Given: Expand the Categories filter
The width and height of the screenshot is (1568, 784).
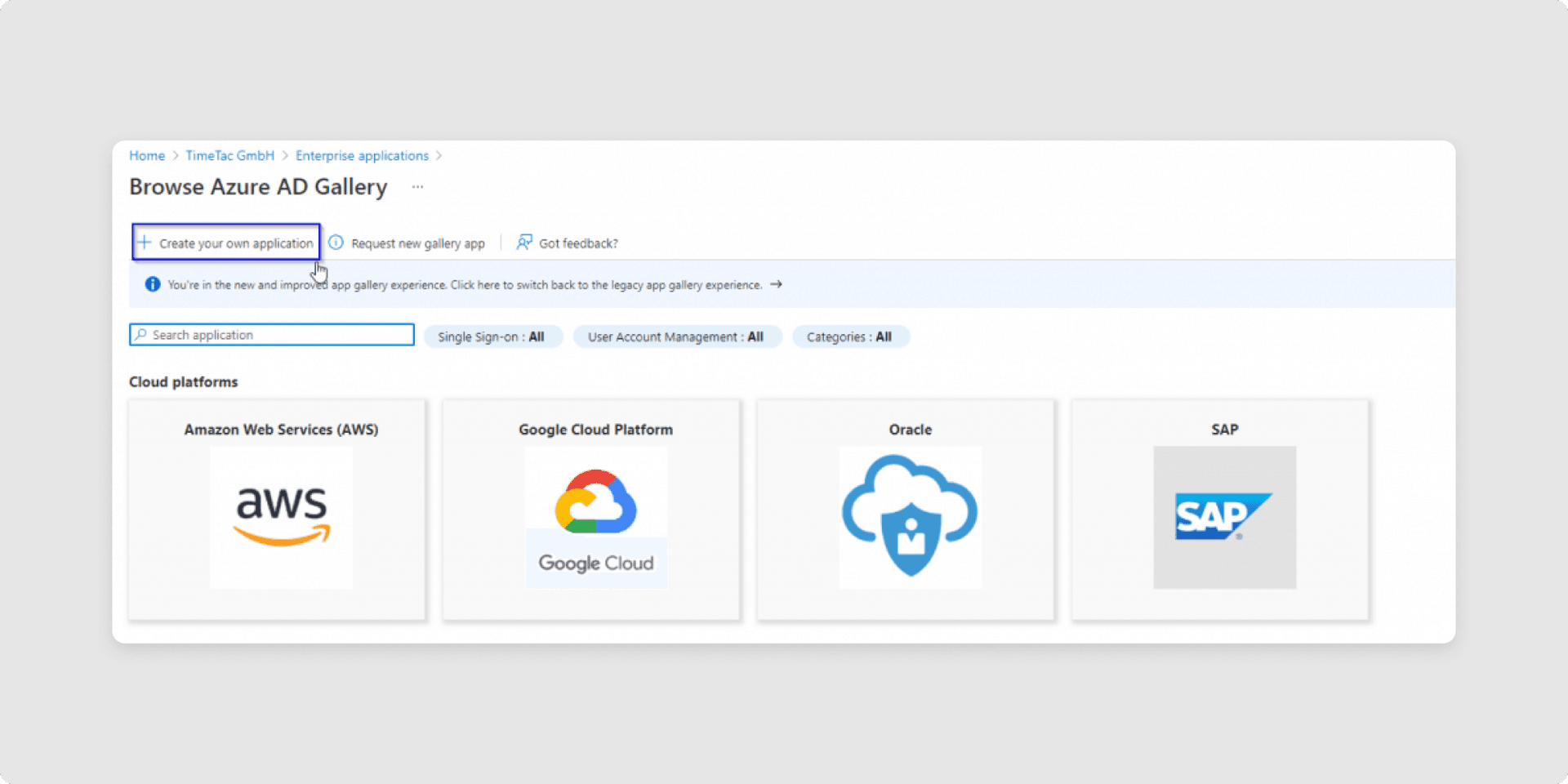Looking at the screenshot, I should click(849, 336).
